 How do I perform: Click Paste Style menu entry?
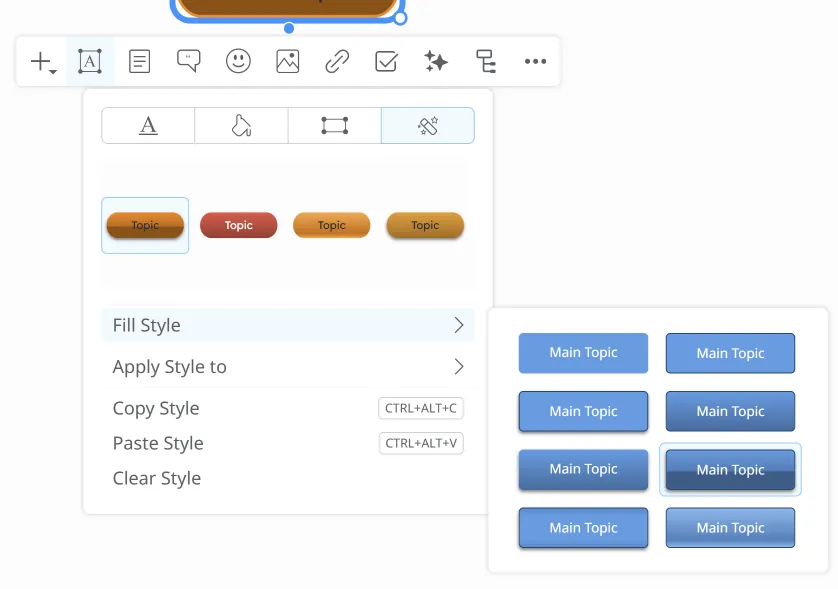click(x=158, y=443)
